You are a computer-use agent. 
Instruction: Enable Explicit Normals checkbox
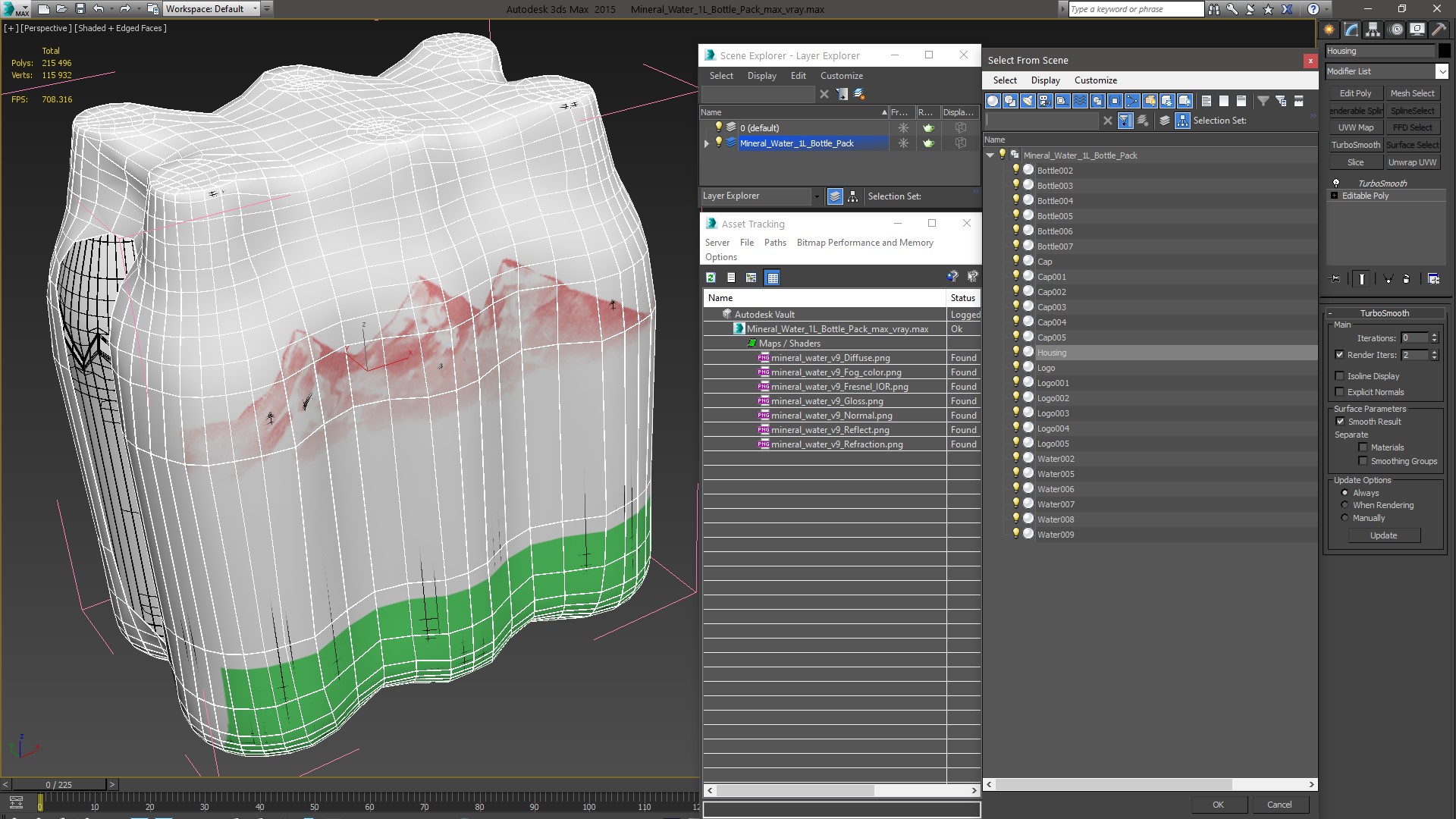coord(1339,392)
